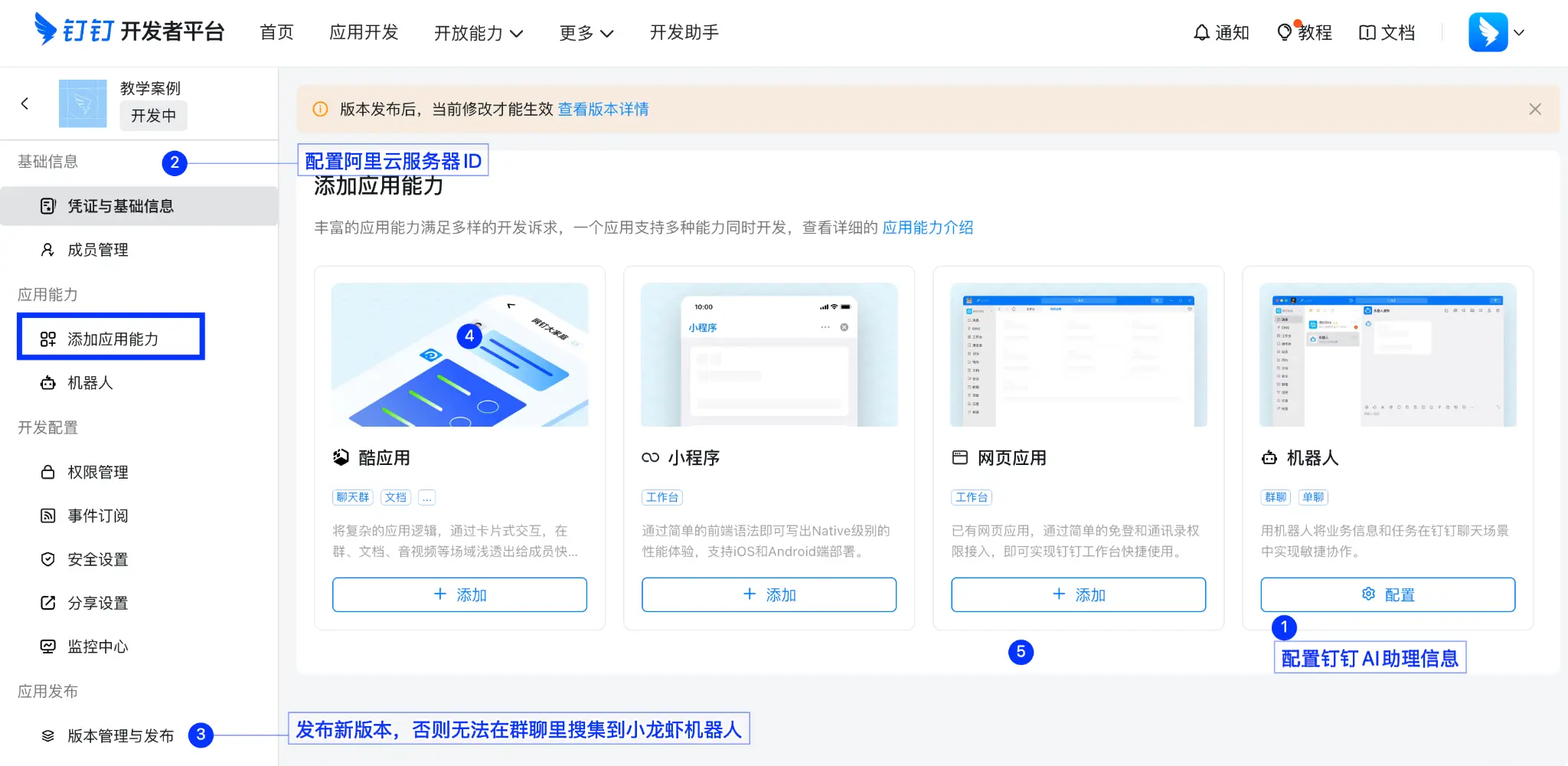Screen dimensions: 1568x766
Task: Open the 教程 tutorials
Action: click(x=1305, y=32)
